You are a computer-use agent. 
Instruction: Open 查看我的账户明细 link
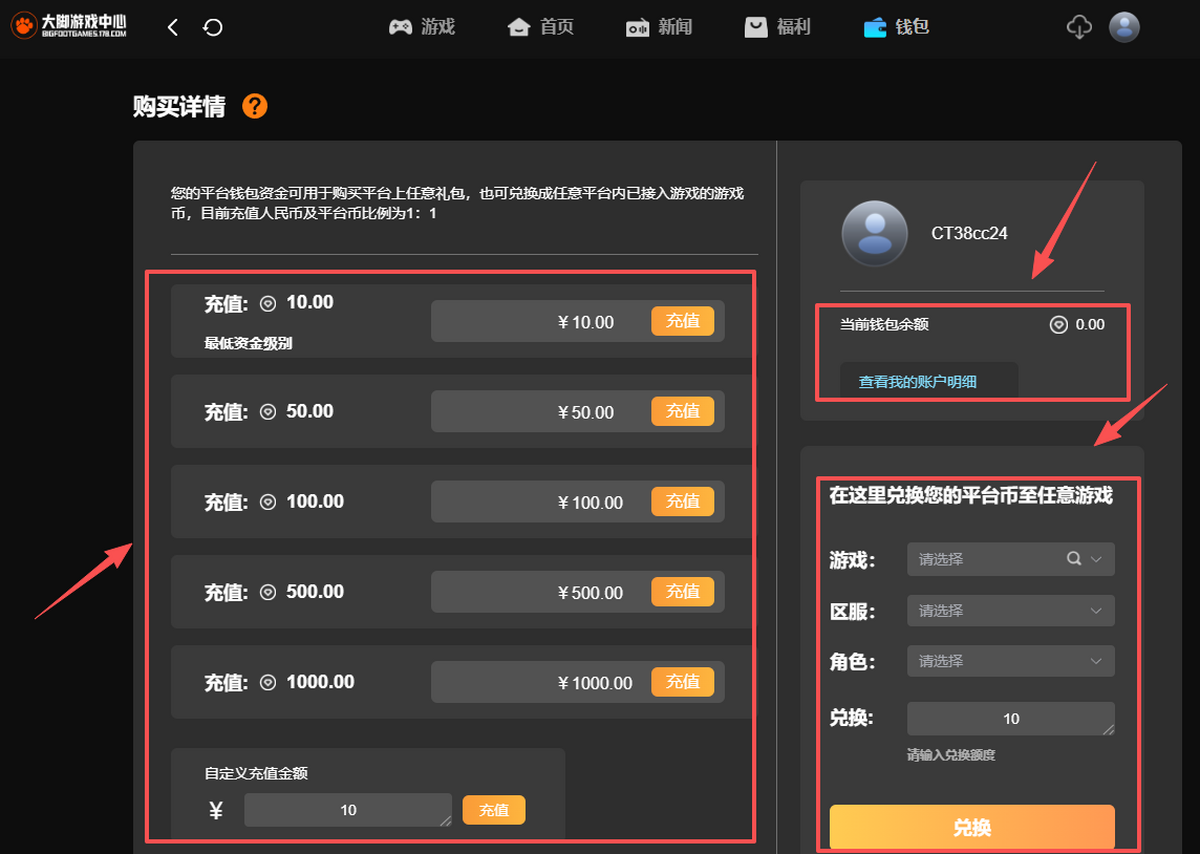917,382
